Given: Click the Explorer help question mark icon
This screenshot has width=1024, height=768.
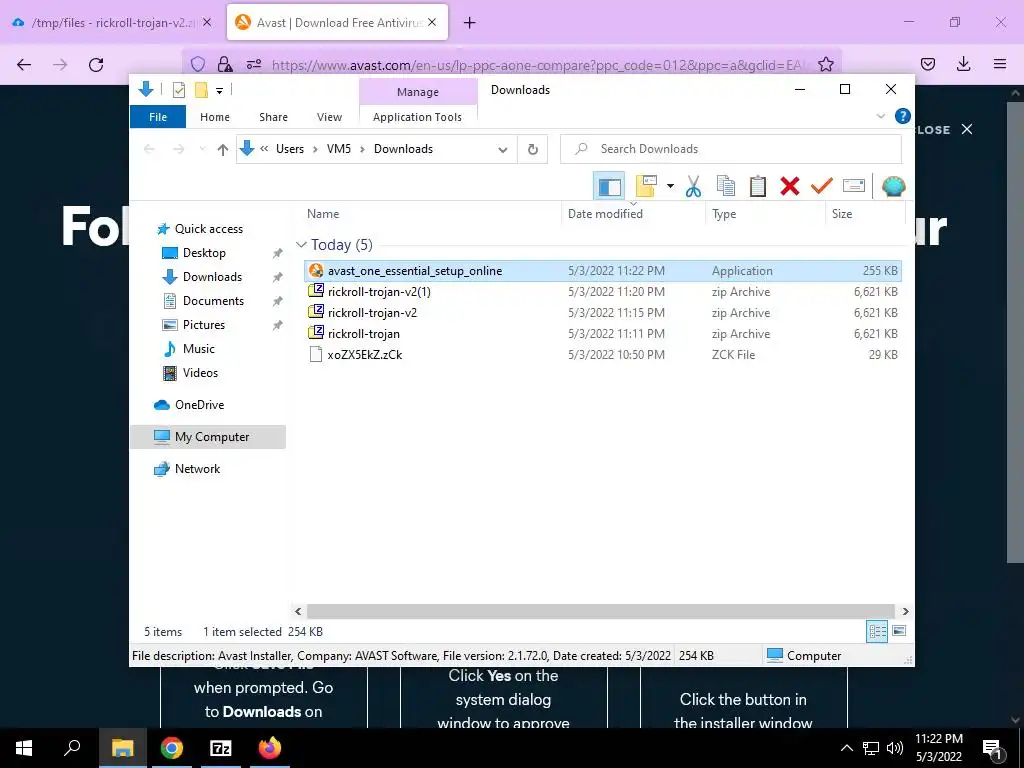Looking at the screenshot, I should (903, 116).
